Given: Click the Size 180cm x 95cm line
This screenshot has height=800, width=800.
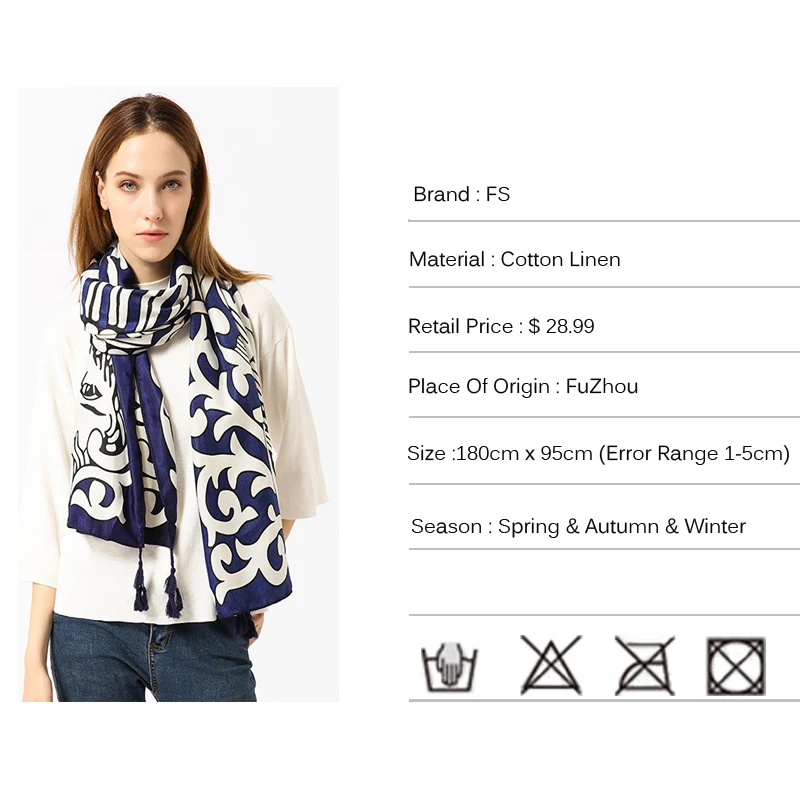Looking at the screenshot, I should (x=598, y=453).
